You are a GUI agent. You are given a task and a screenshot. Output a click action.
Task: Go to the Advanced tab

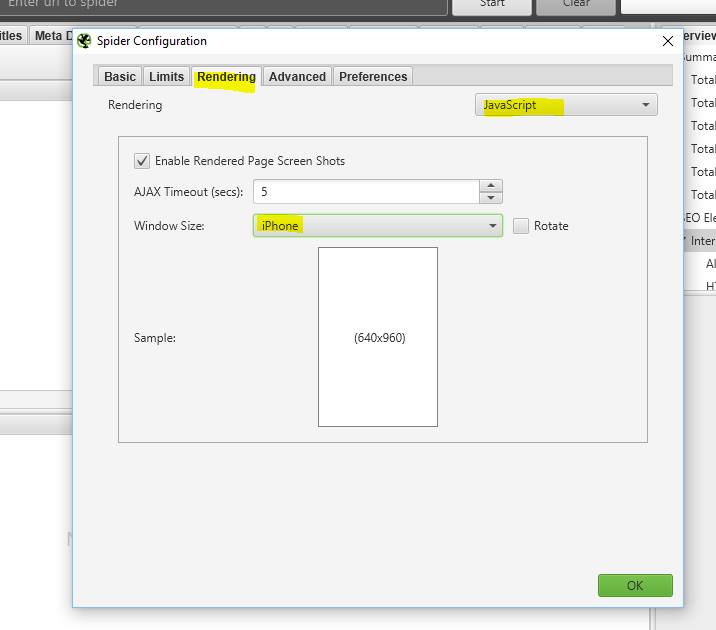coord(297,77)
